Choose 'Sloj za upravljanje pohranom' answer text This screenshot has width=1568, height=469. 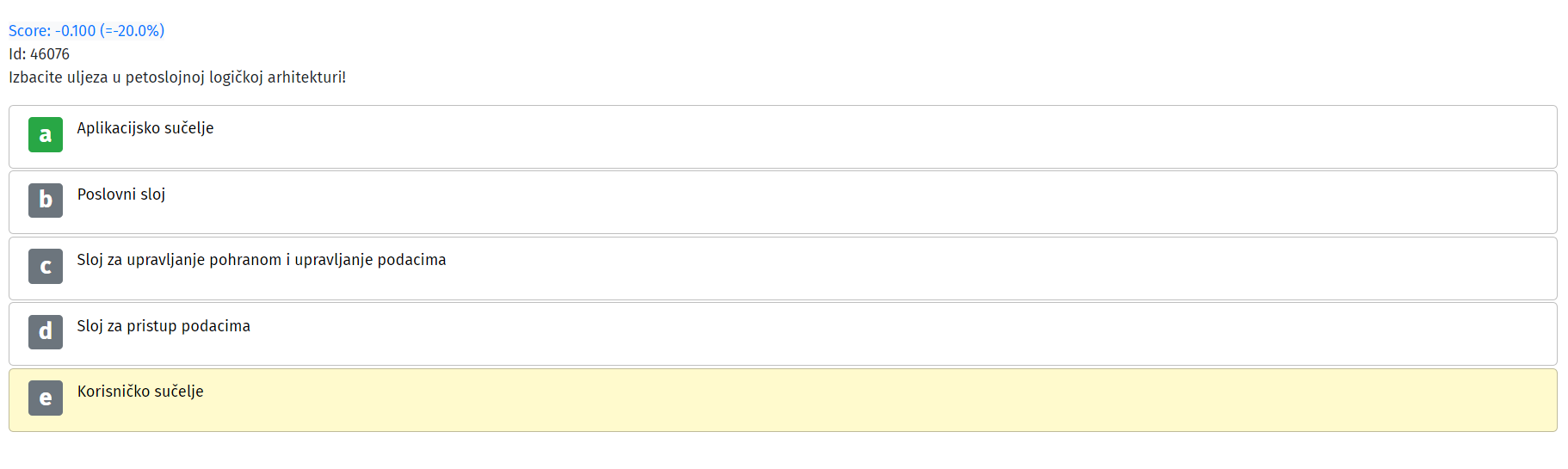262,260
